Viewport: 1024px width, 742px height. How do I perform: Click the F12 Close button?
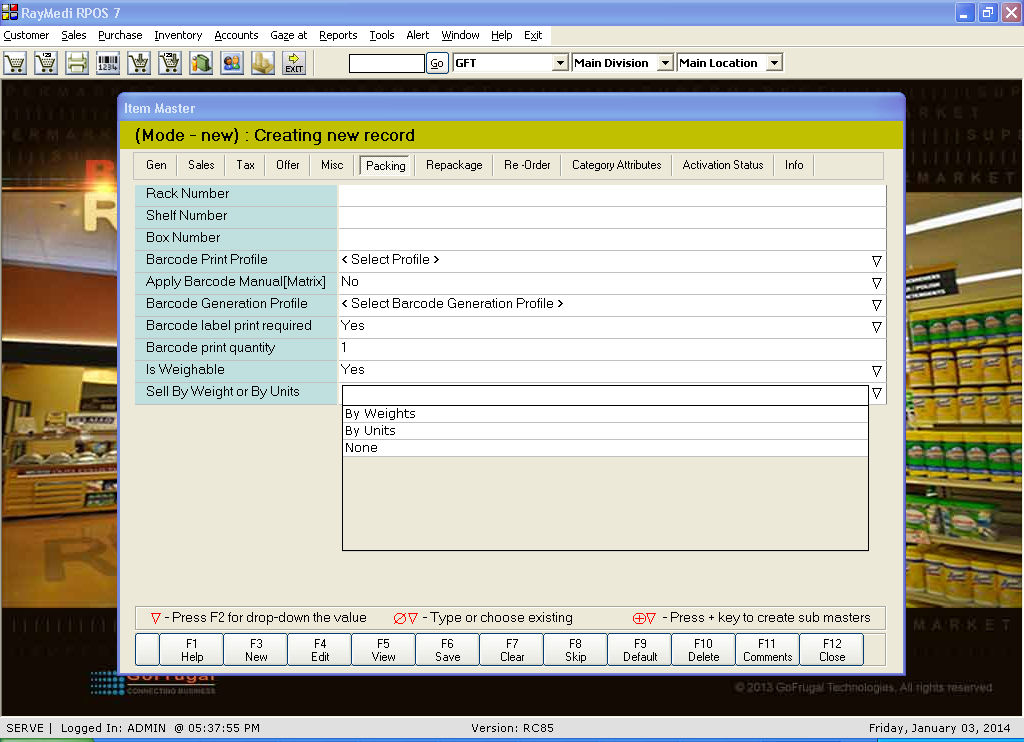832,650
